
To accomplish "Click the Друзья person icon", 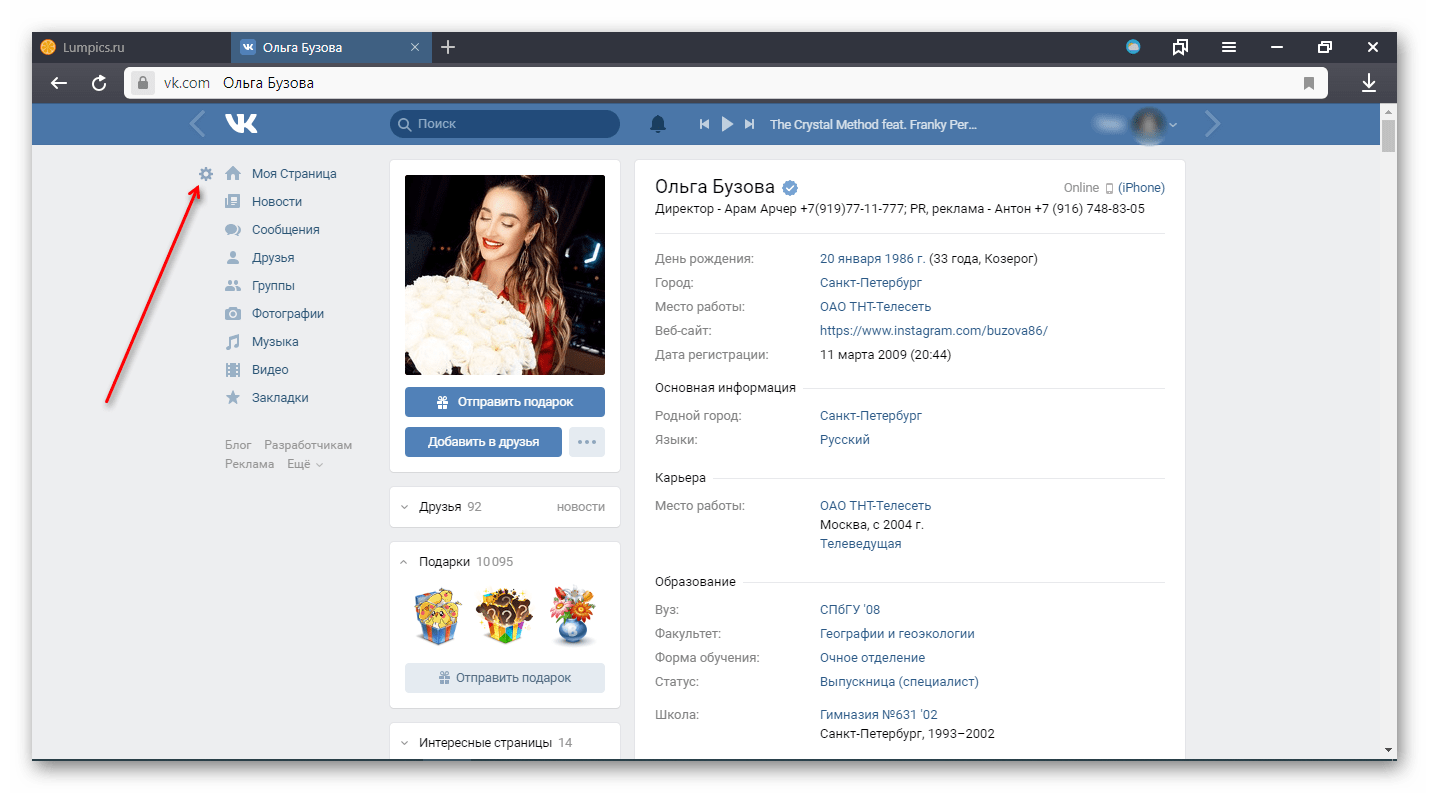I will tap(233, 257).
